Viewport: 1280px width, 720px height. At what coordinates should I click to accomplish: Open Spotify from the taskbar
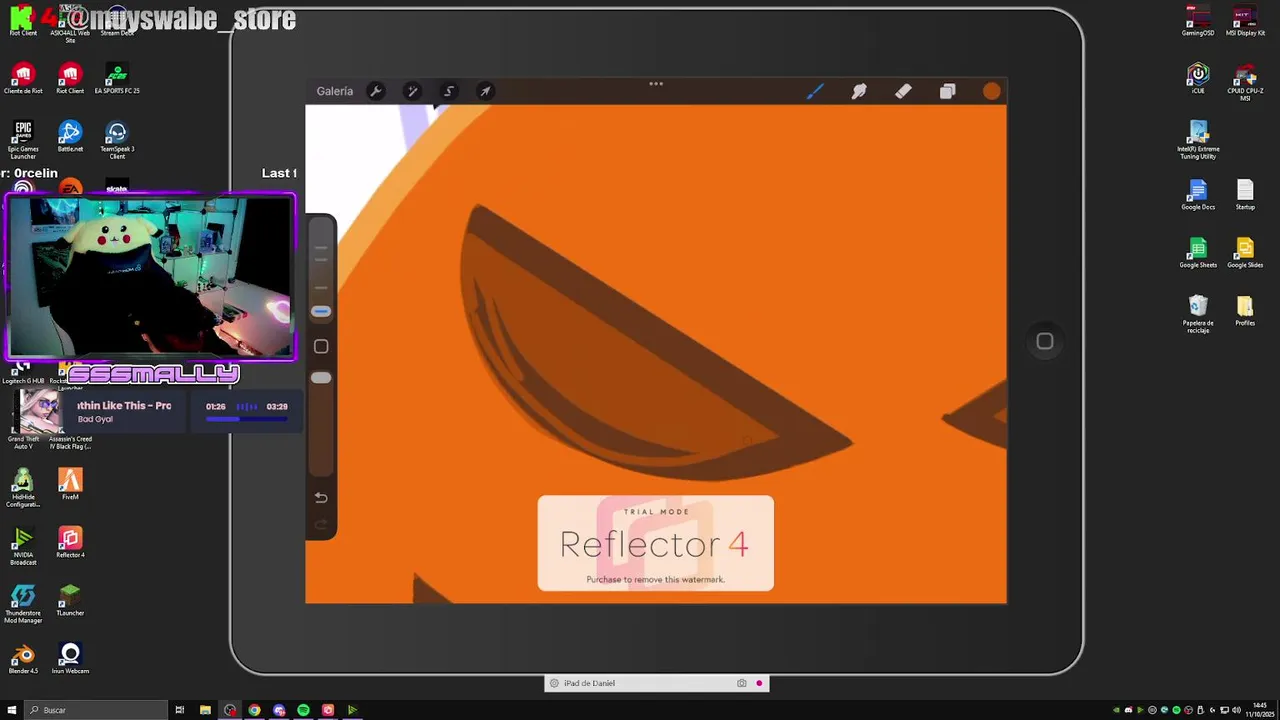303,710
